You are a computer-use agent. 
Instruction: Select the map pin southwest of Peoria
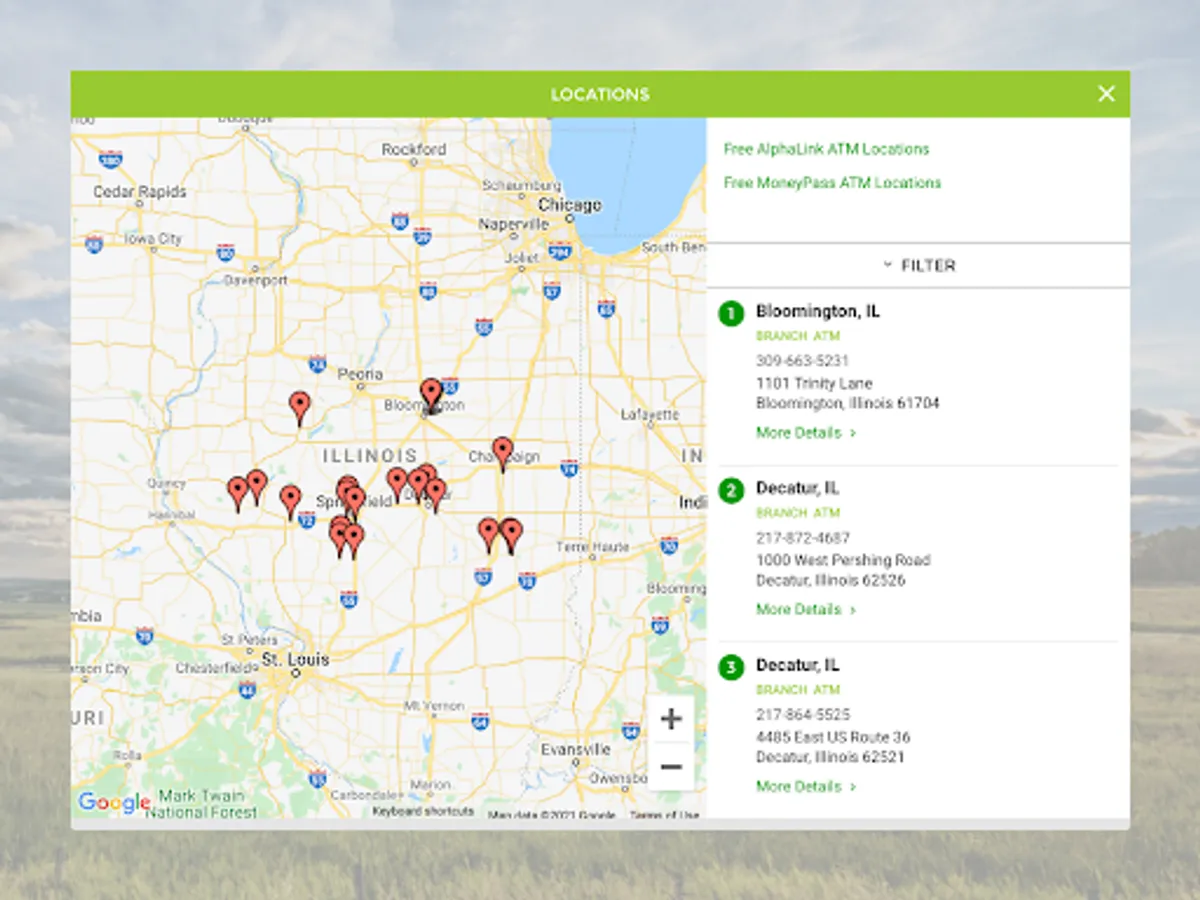click(x=299, y=407)
